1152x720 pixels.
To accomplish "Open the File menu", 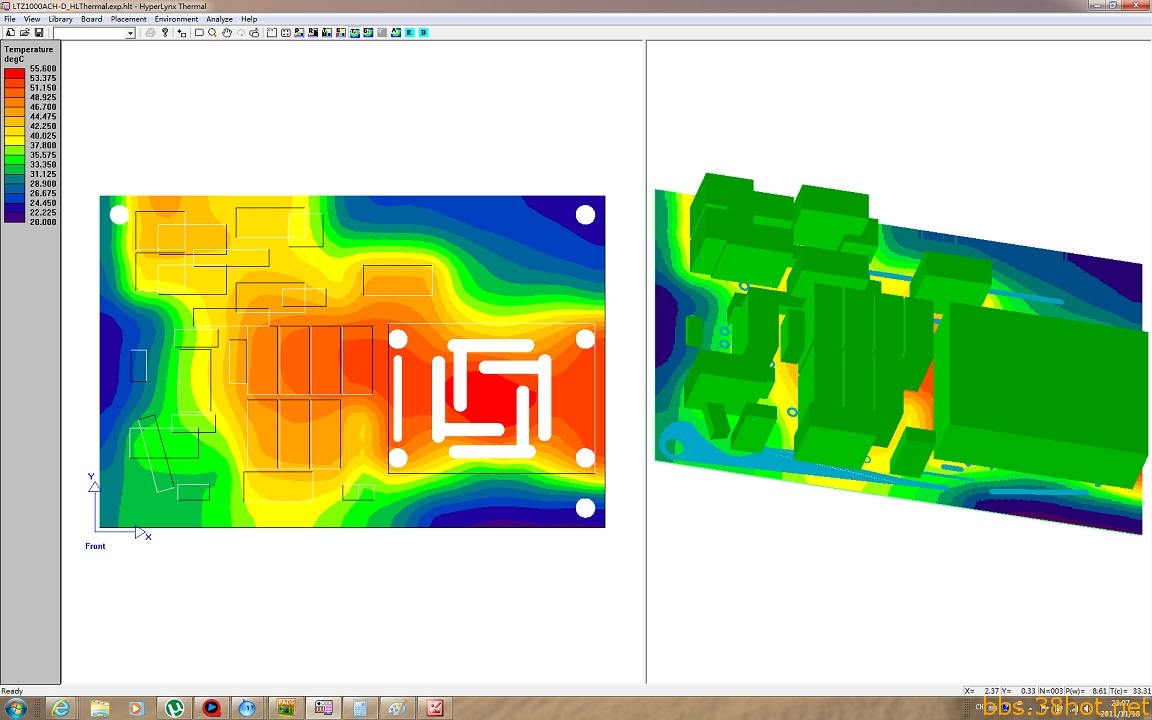I will point(10,19).
